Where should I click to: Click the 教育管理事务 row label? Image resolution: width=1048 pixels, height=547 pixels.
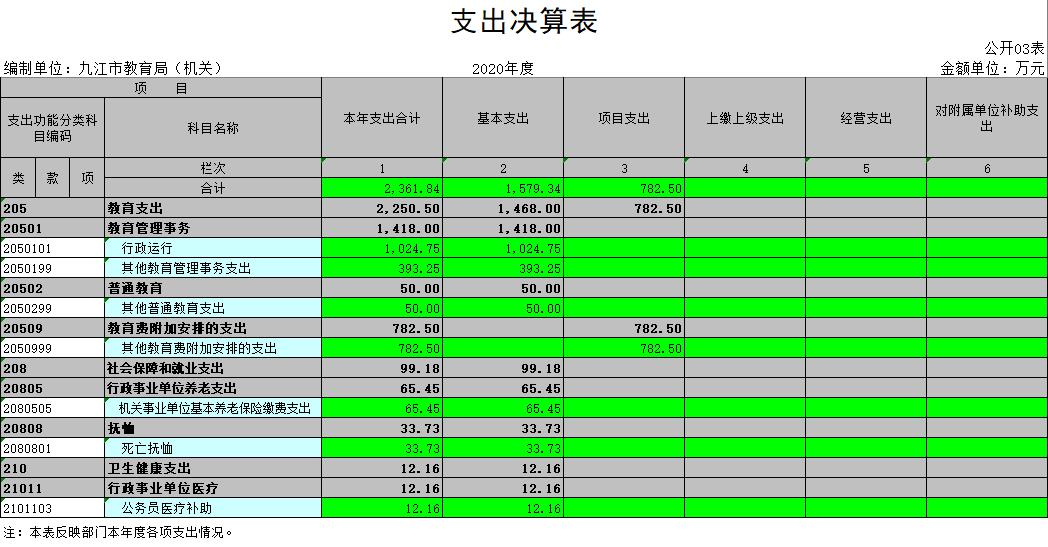(x=149, y=228)
